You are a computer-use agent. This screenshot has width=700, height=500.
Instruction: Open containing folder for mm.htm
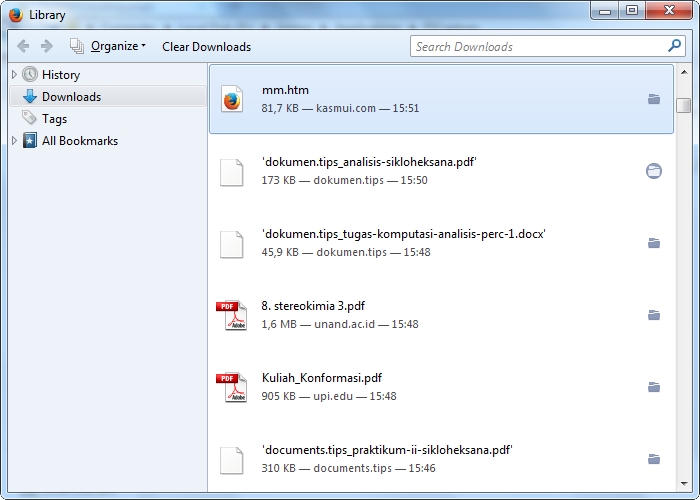tap(654, 99)
